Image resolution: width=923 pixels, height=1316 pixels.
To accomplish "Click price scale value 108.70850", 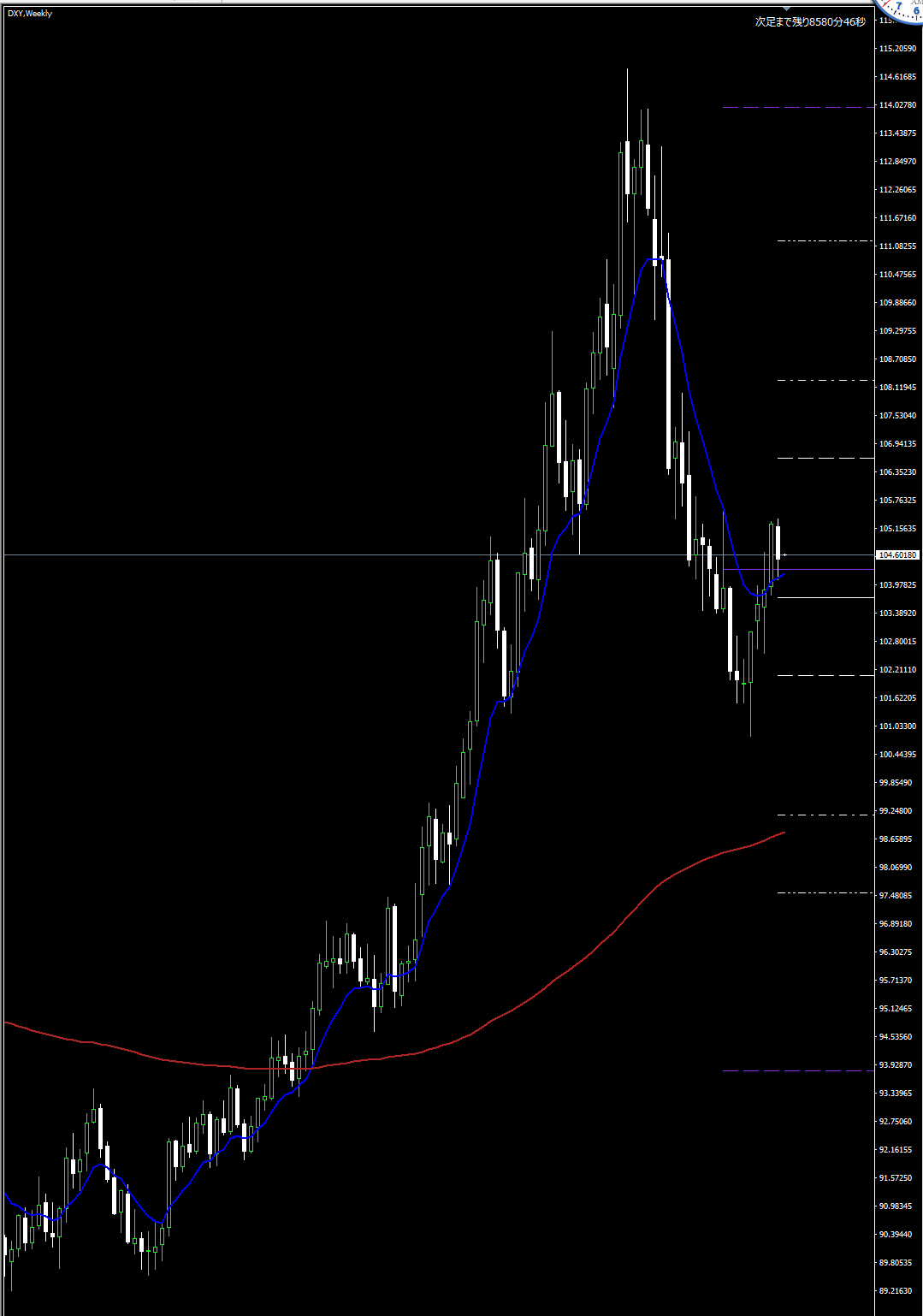I will tap(897, 359).
